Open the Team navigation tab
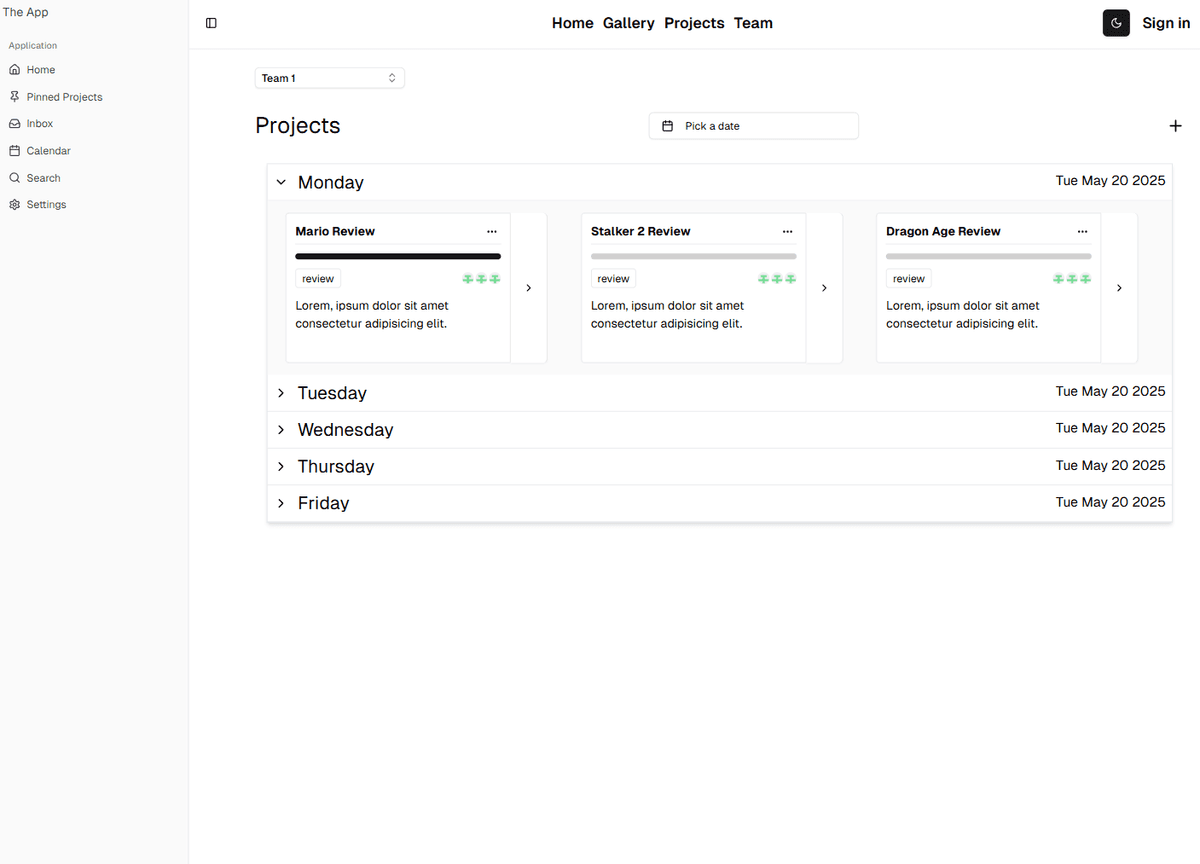 pos(753,23)
